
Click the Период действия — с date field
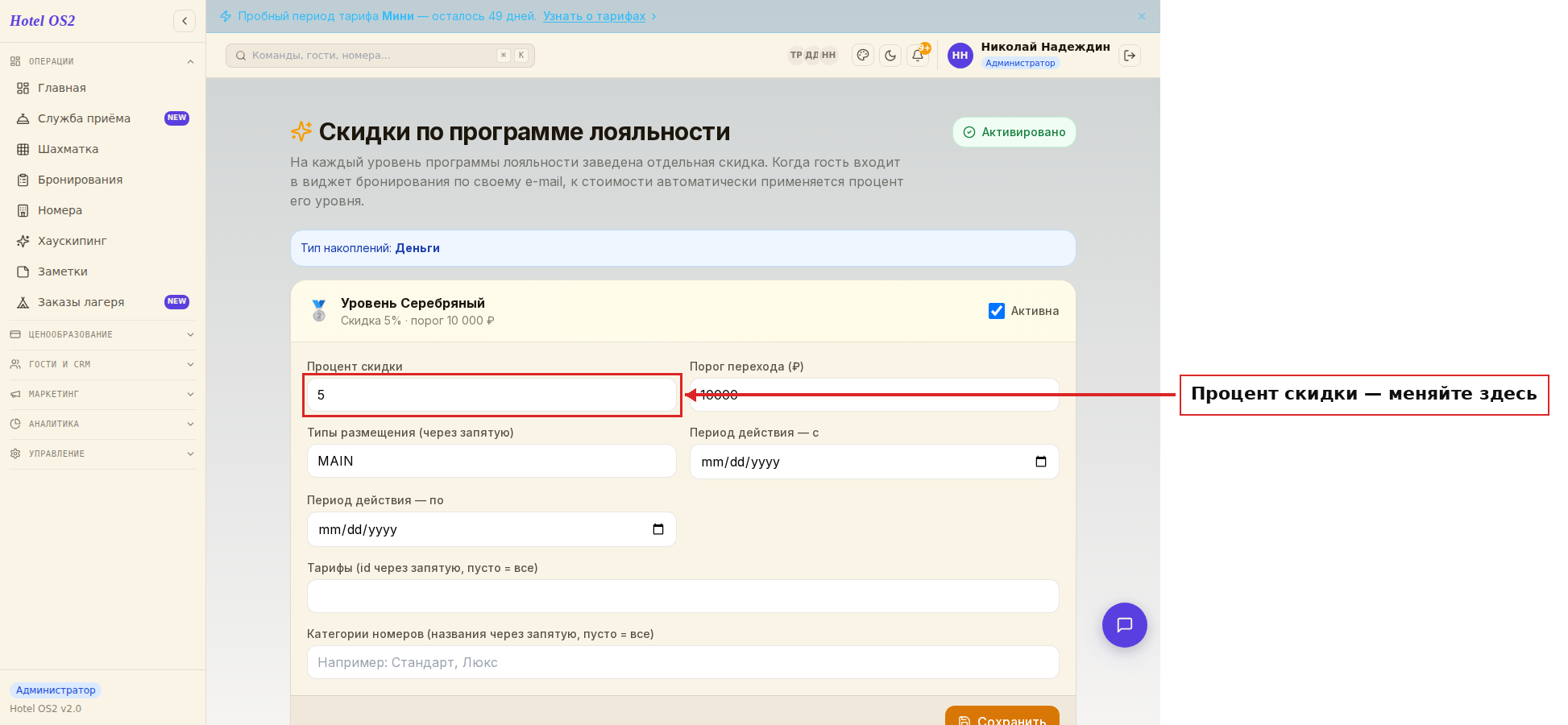(874, 462)
